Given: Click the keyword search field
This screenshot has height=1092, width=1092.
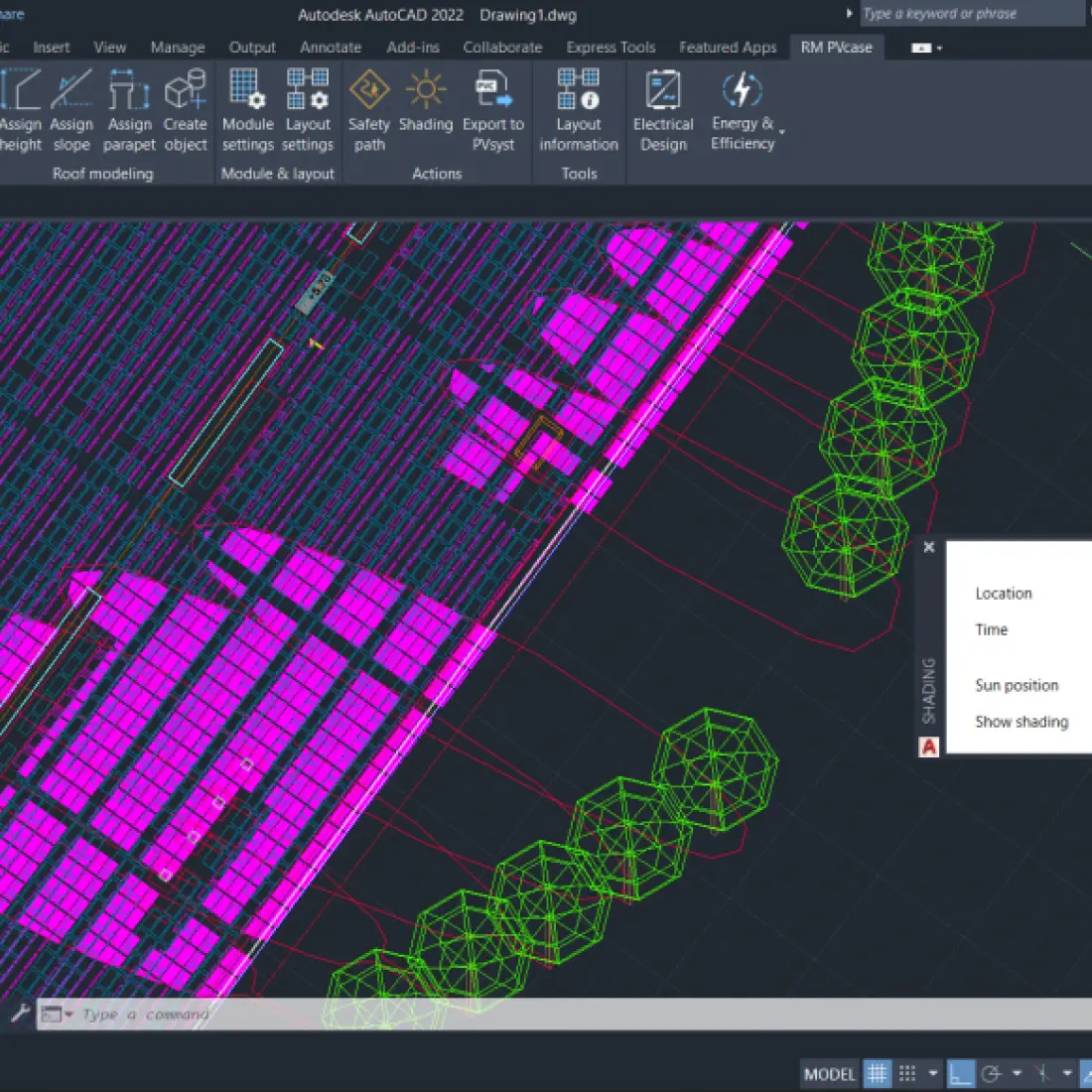Looking at the screenshot, I should pos(972,14).
